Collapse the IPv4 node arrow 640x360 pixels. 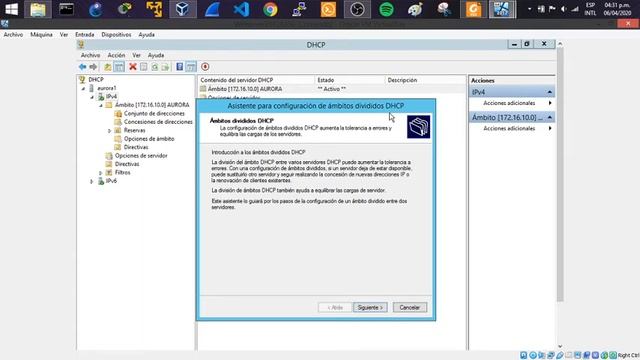[92, 97]
